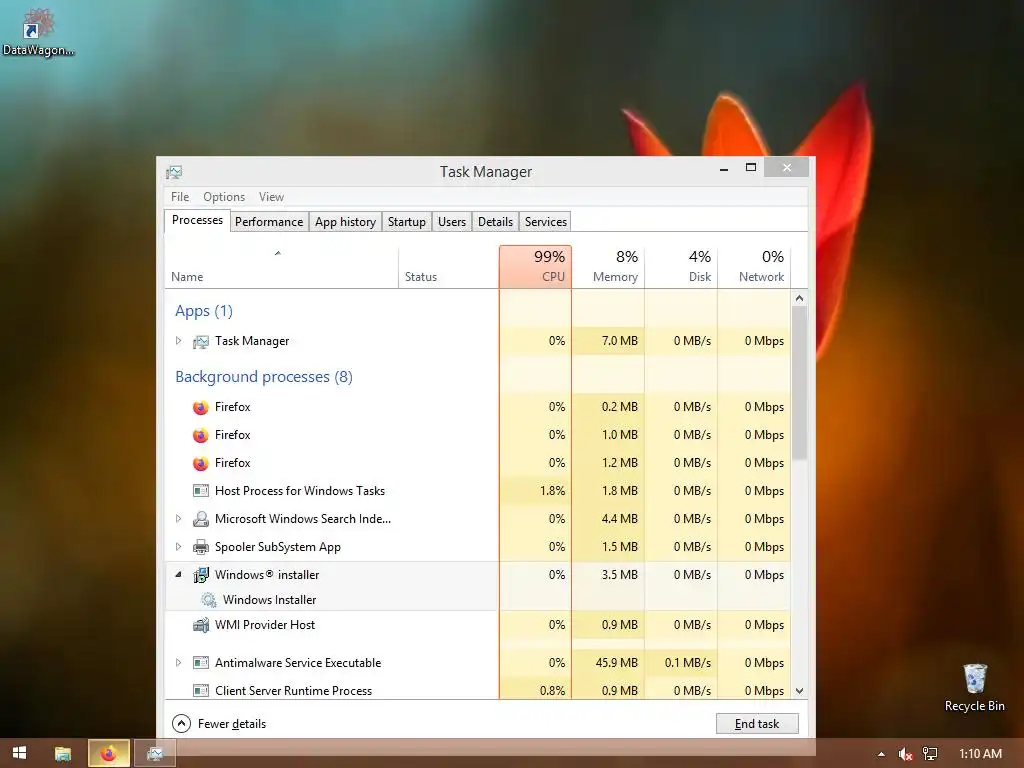Viewport: 1024px width, 768px height.
Task: Click the scrollbar down arrow
Action: 799,691
